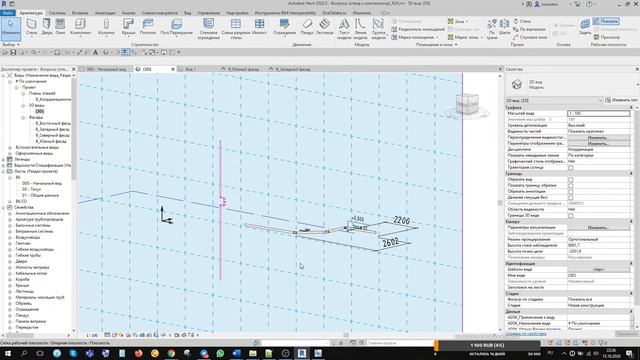Click the View scale 1:100 field
The width and height of the screenshot is (640, 360).
coord(598,113)
